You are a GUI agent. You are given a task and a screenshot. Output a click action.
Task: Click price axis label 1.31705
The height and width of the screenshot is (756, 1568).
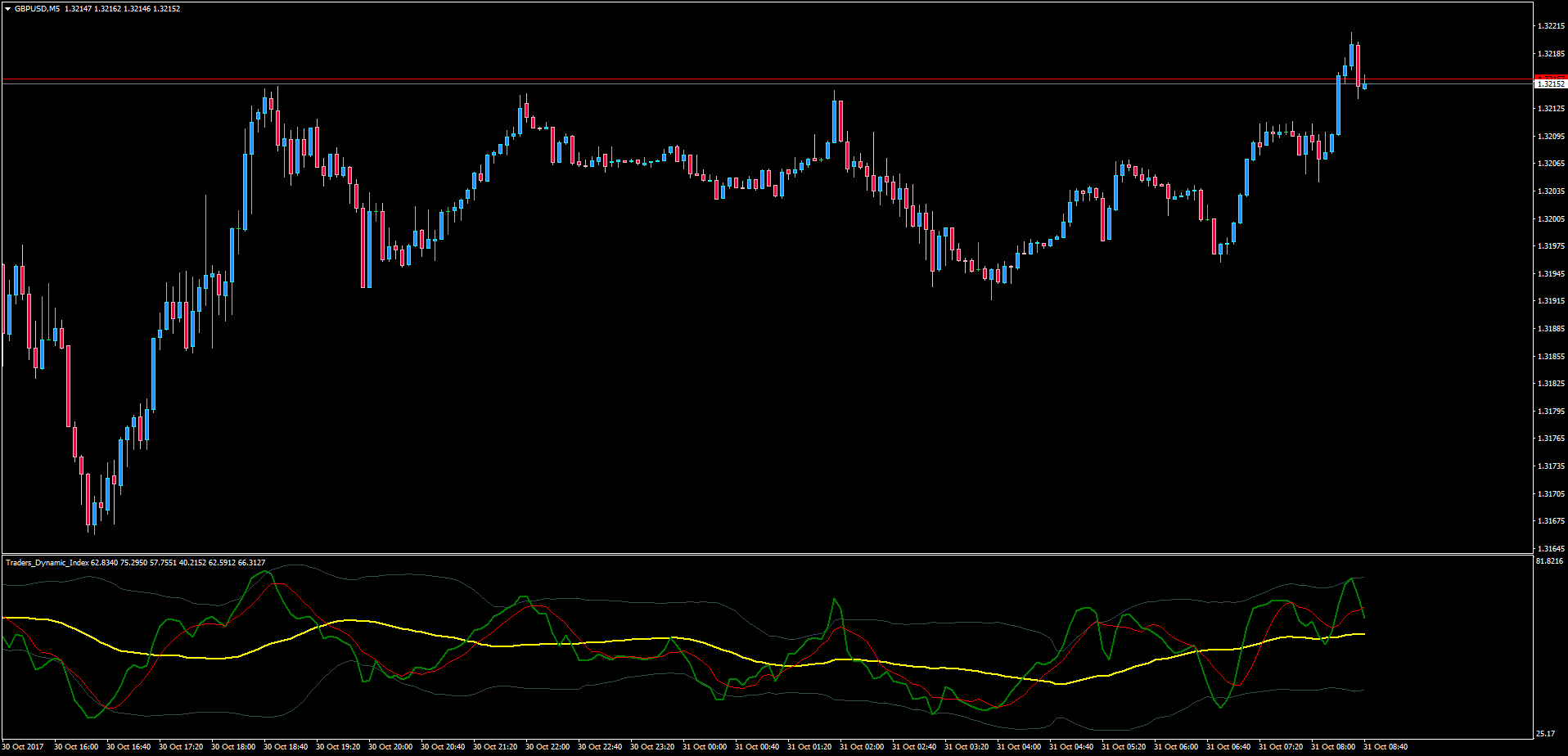coord(1551,494)
